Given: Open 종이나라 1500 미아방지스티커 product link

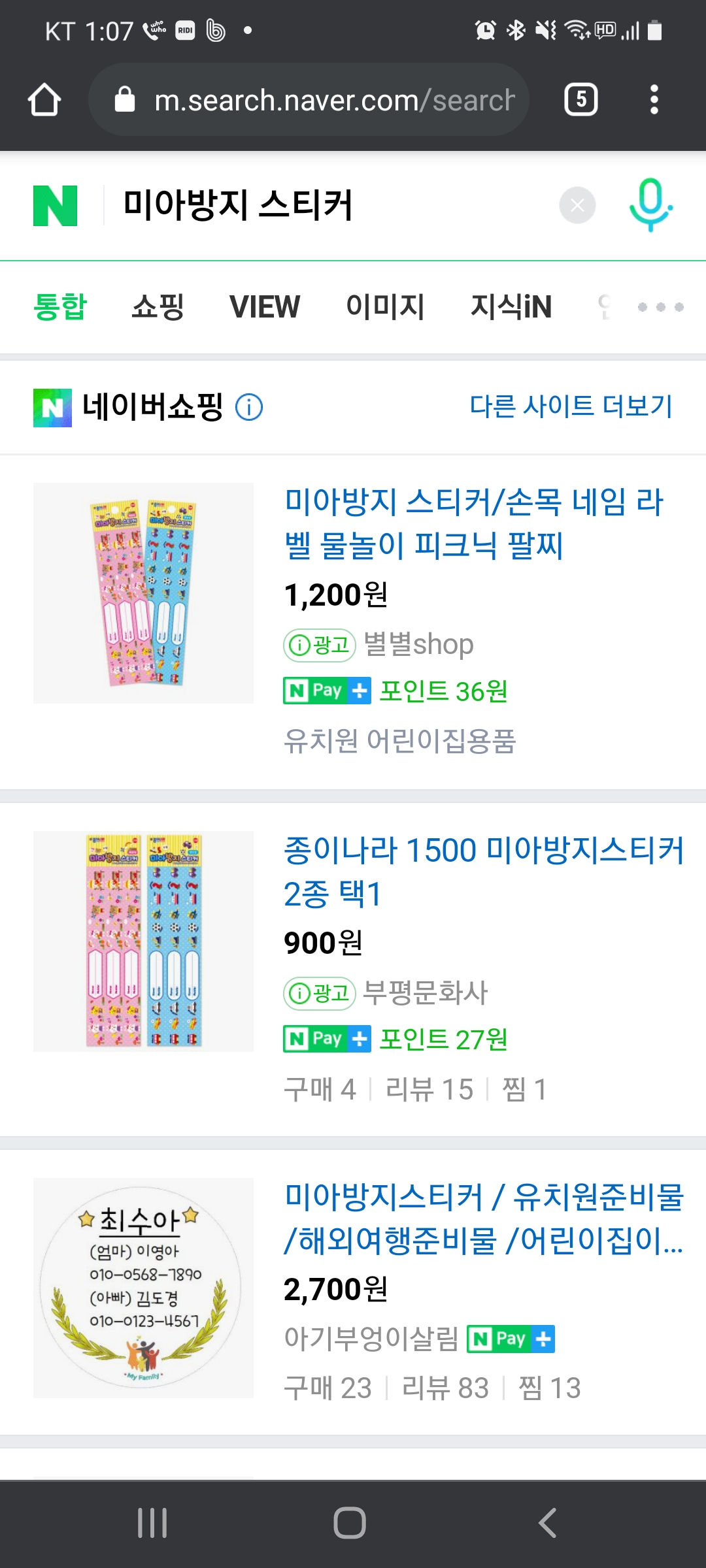Looking at the screenshot, I should coord(482,872).
